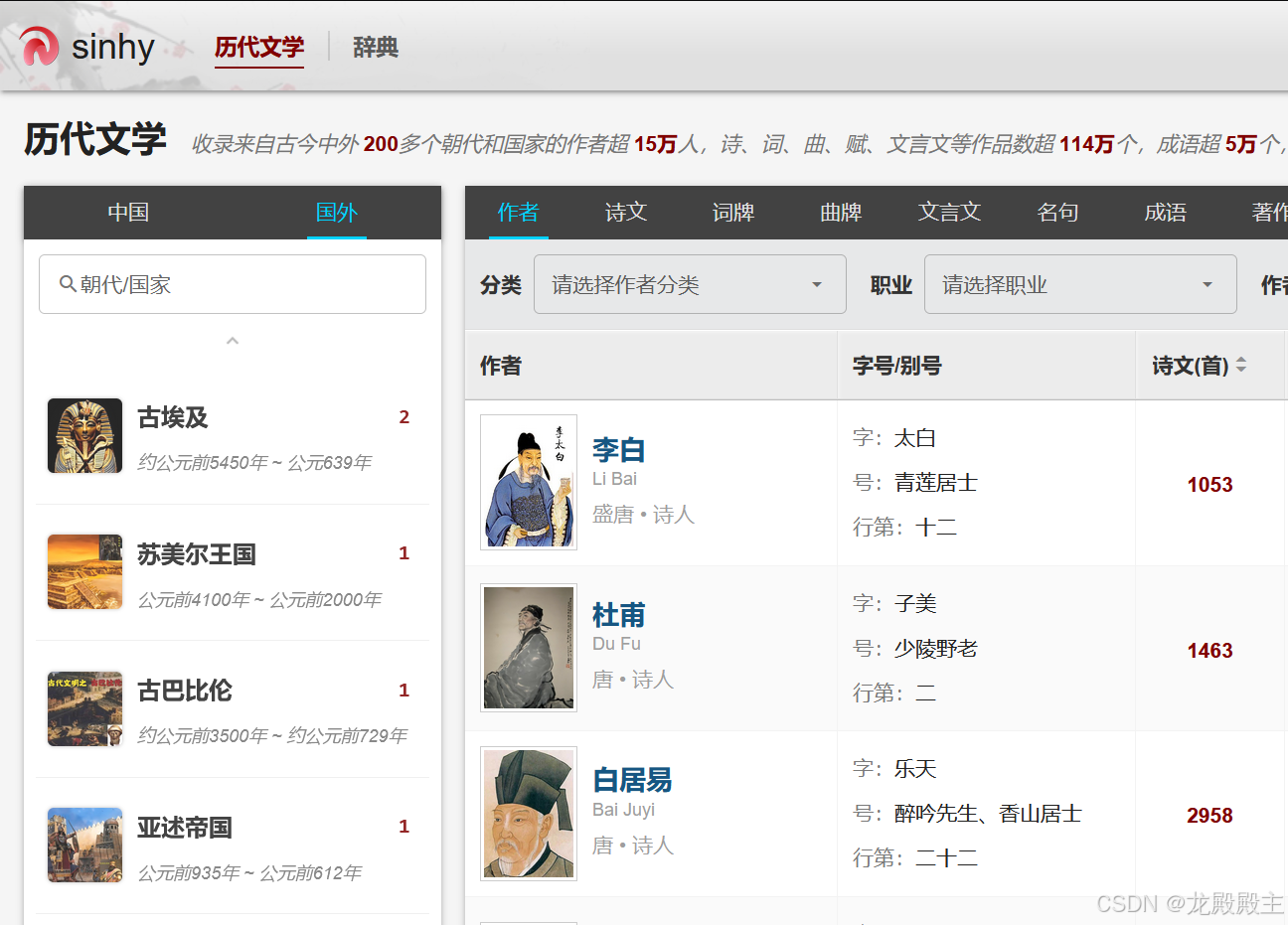This screenshot has height=925, width=1288.
Task: Select the 曲牌 tab
Action: point(841,213)
